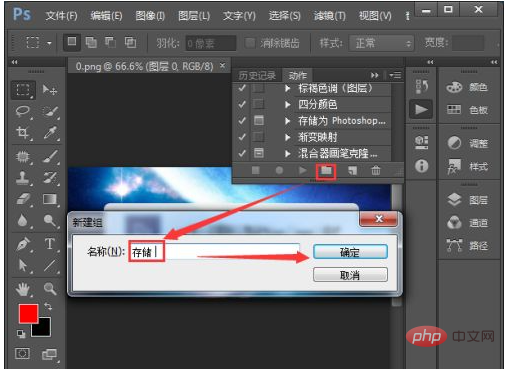Open the Actions play icon in dock
Screen dimensions: 505x369
tap(421, 109)
